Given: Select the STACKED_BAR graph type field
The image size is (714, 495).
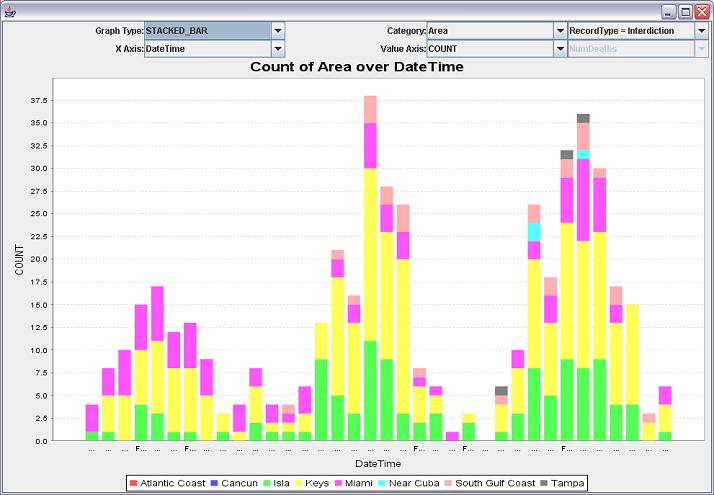Looking at the screenshot, I should pyautogui.click(x=208, y=31).
